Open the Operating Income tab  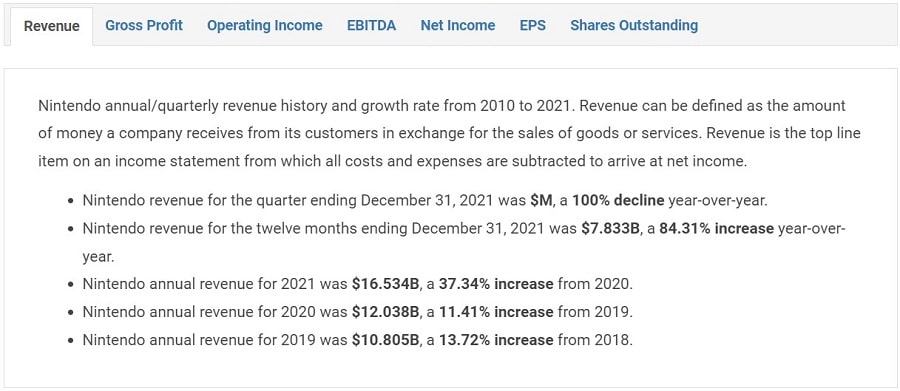pyautogui.click(x=265, y=25)
